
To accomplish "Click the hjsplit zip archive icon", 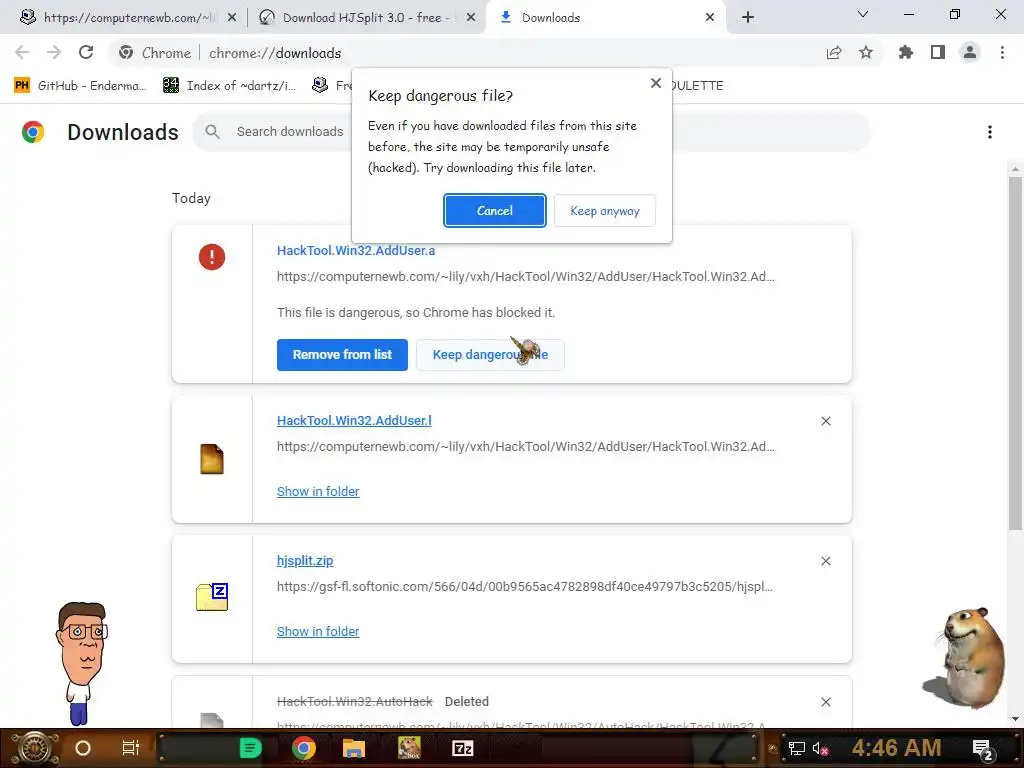I will point(212,597).
